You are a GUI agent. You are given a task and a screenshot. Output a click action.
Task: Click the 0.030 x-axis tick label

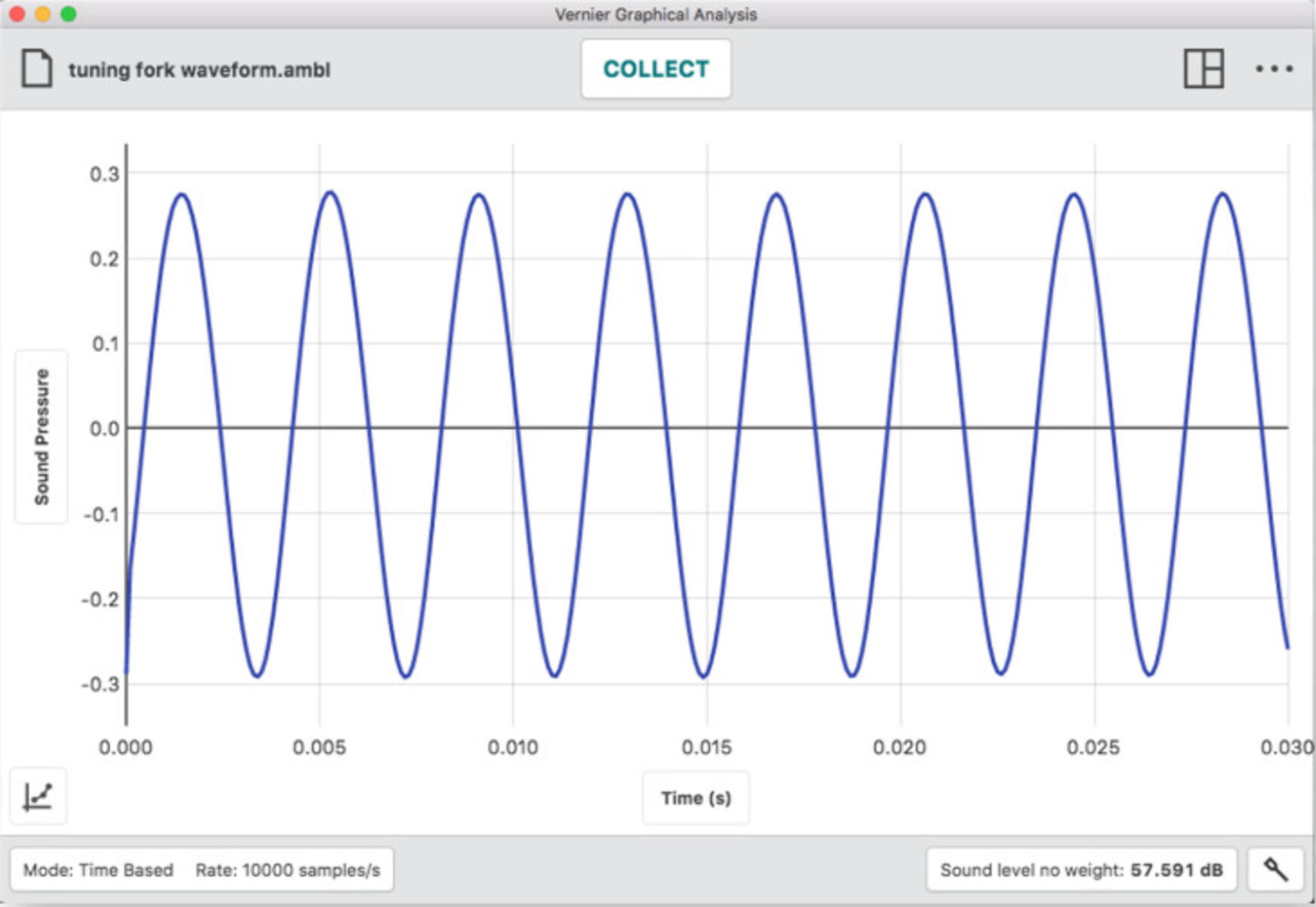click(x=1287, y=748)
